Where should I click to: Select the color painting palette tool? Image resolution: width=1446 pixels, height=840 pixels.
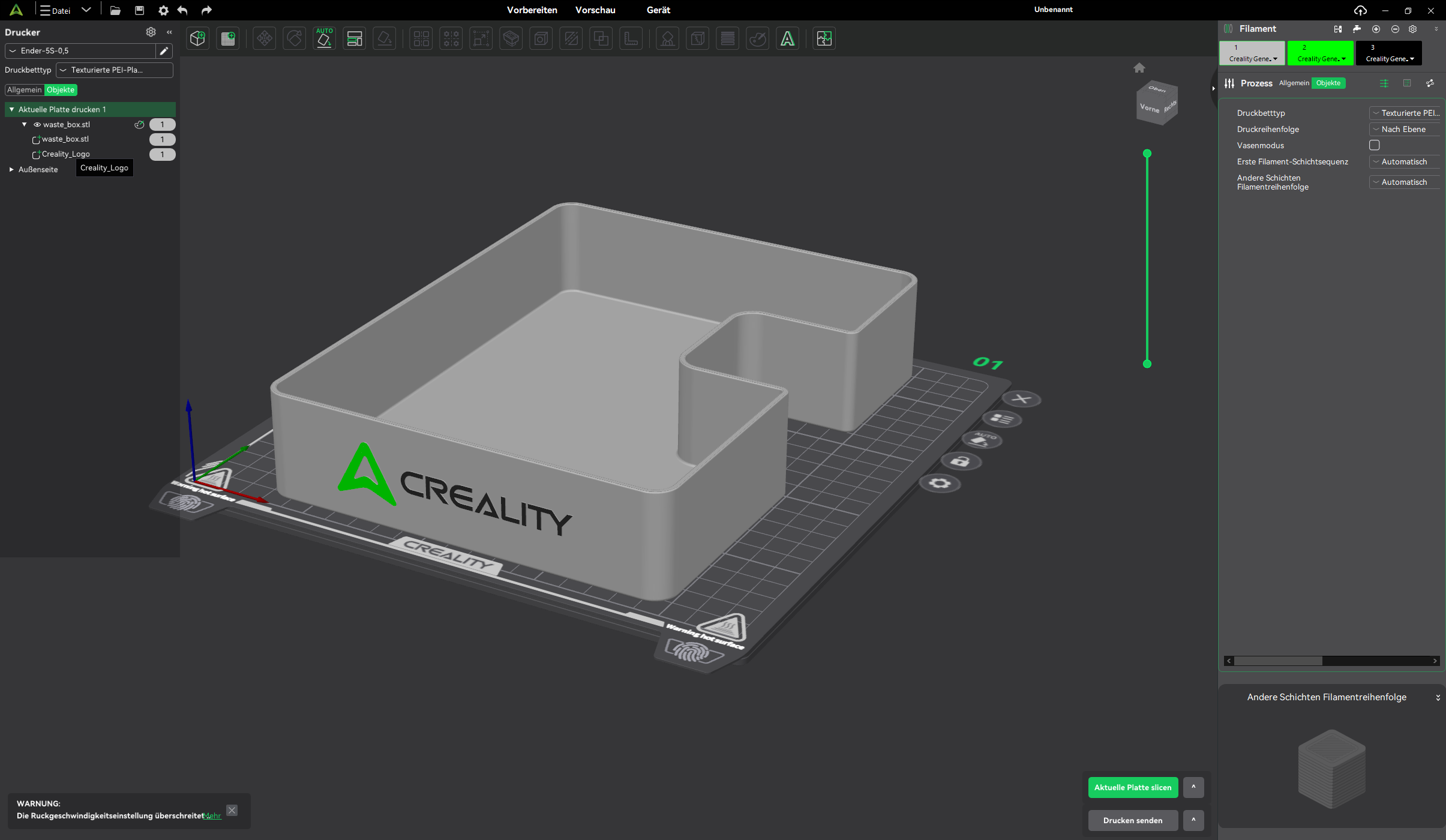point(758,39)
